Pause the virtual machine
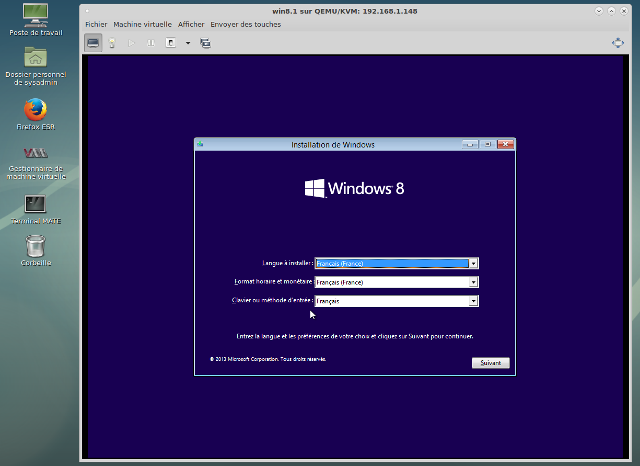 [151, 43]
